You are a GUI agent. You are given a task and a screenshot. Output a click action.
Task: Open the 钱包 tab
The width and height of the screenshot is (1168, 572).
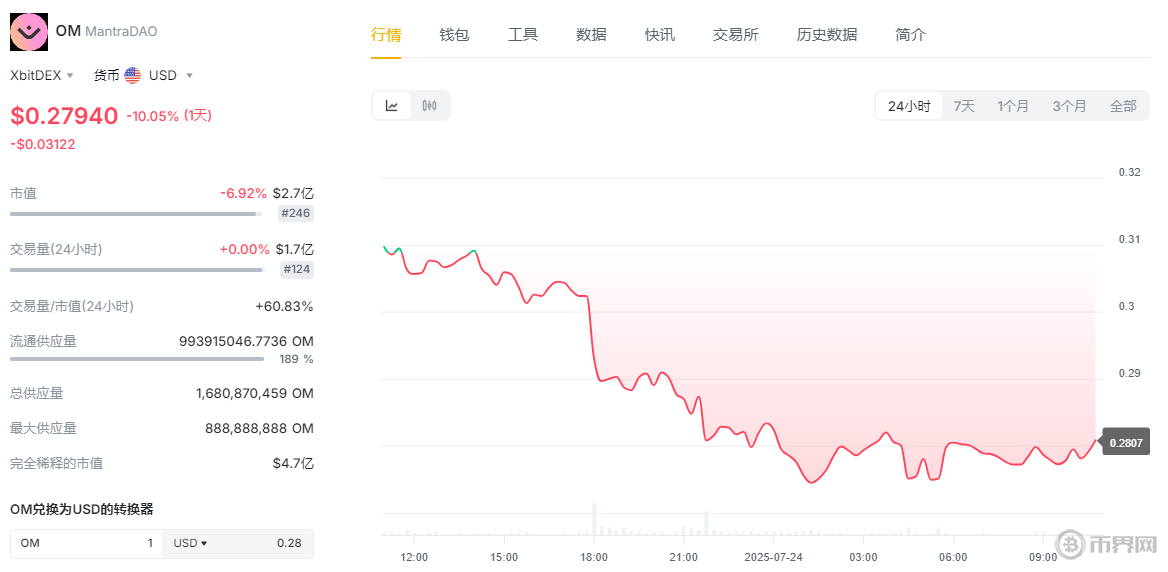click(454, 34)
